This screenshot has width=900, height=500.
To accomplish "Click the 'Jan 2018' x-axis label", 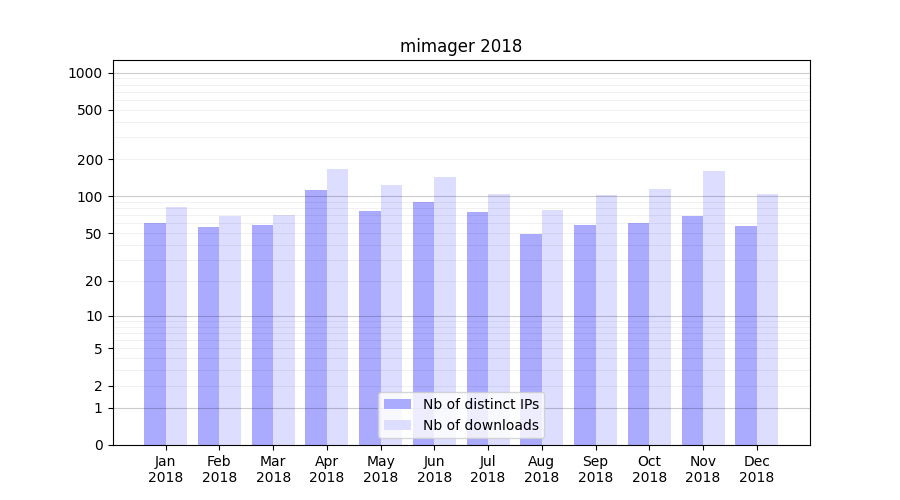I will coord(166,469).
